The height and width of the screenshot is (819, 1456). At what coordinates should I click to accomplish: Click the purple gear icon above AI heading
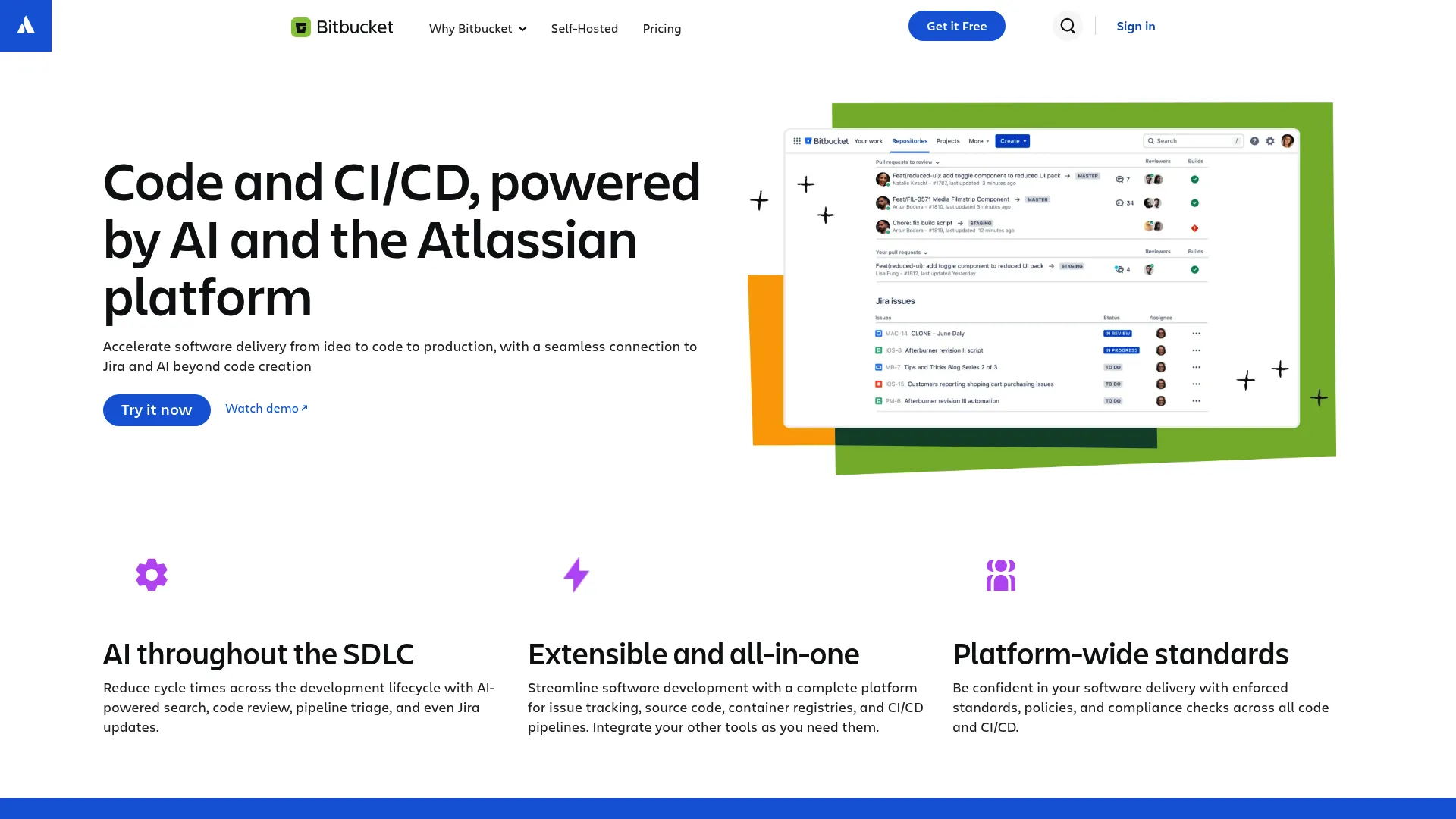pos(152,575)
